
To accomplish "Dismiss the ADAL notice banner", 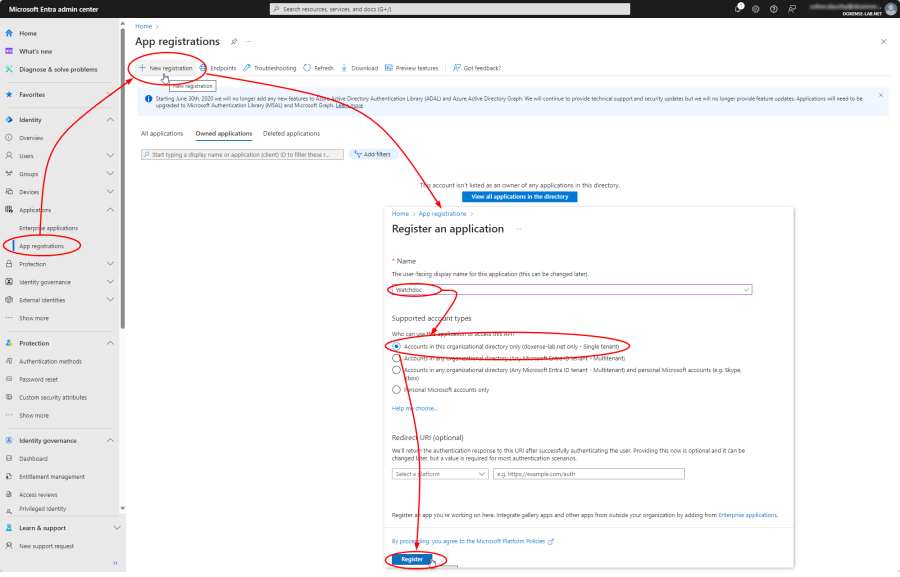I will tap(881, 95).
